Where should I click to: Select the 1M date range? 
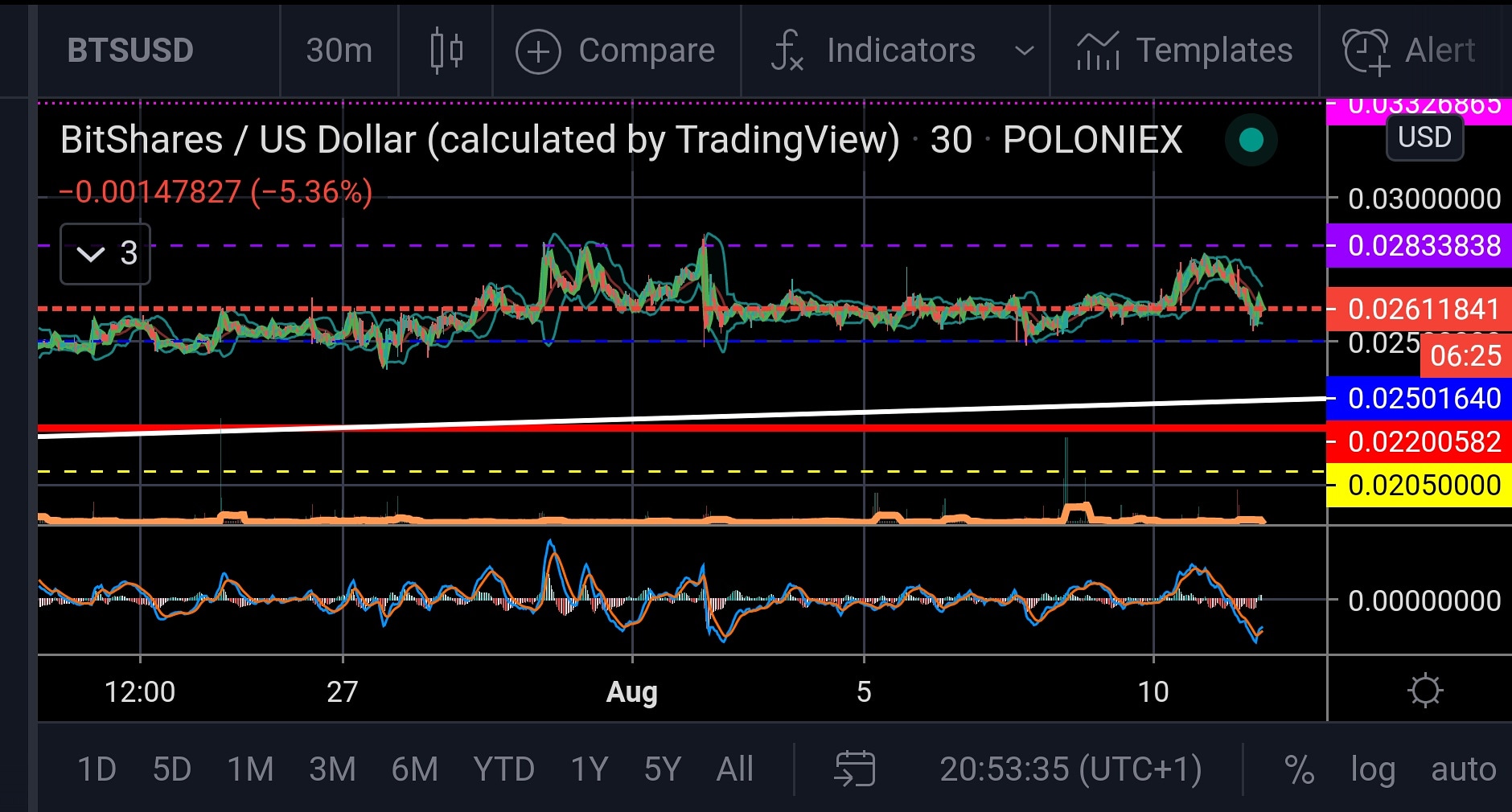point(250,769)
